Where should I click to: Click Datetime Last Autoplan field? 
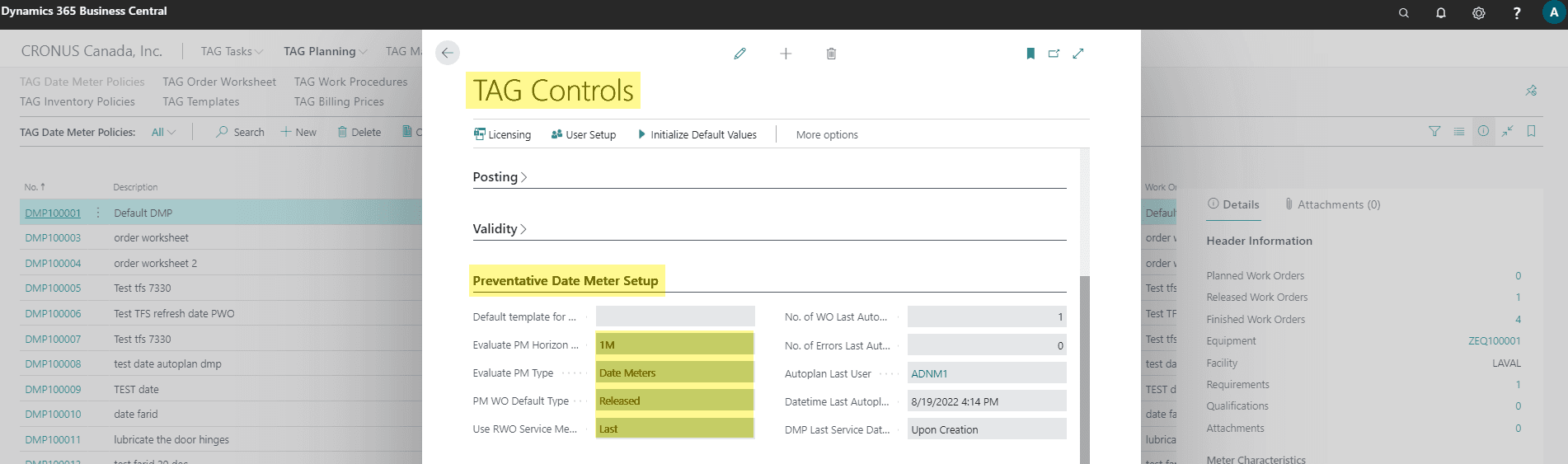click(x=987, y=401)
